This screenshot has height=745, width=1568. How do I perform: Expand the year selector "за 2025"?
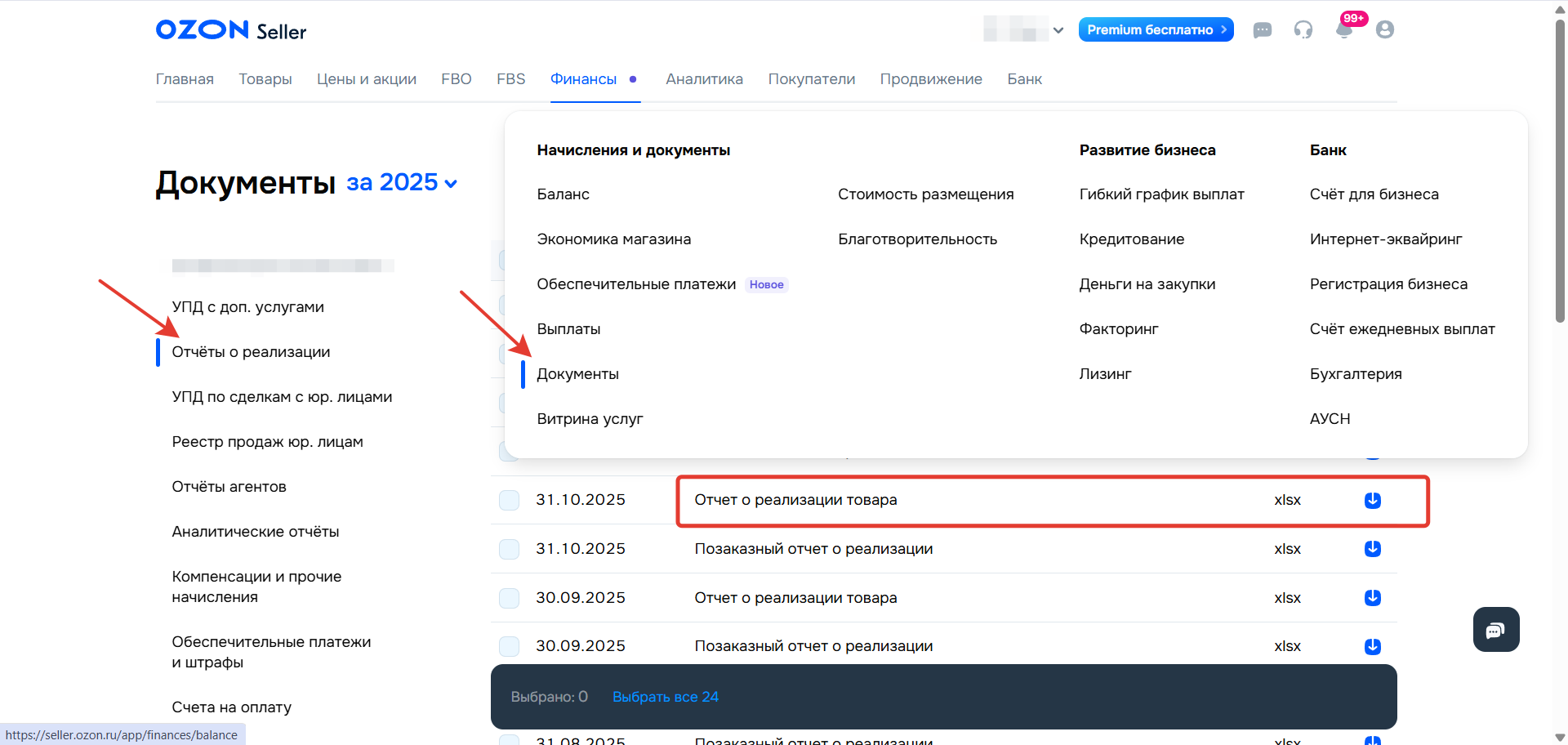pos(402,182)
